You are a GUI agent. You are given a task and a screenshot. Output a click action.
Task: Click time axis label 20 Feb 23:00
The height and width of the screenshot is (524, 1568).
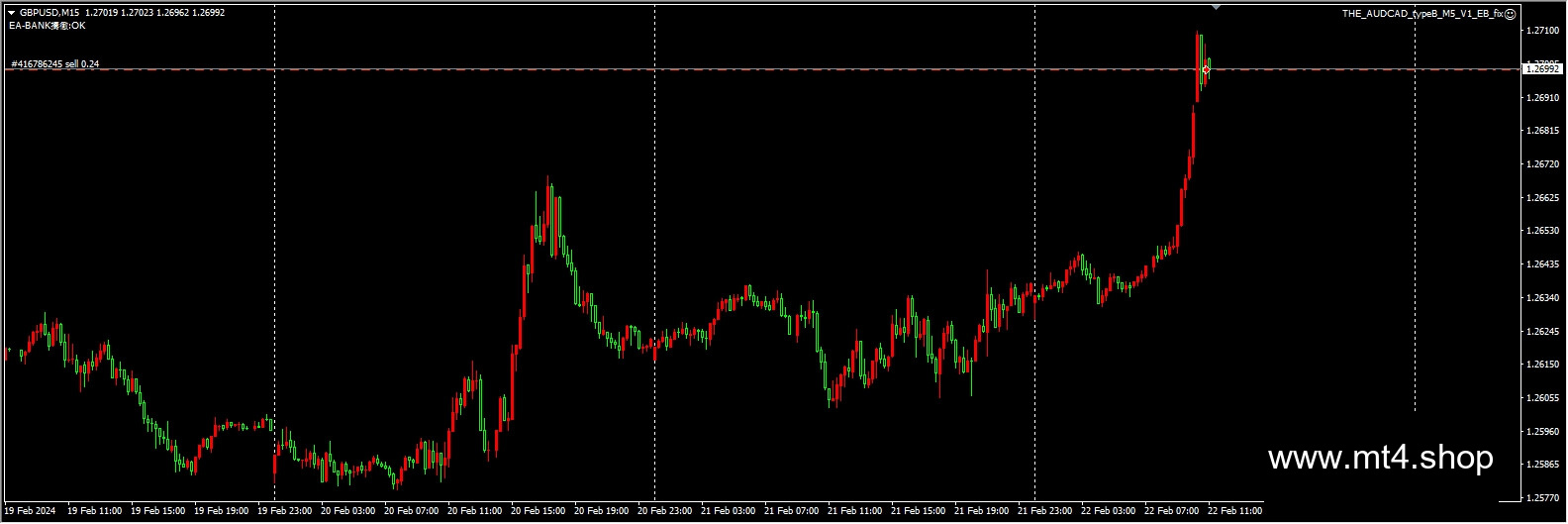pos(664,512)
